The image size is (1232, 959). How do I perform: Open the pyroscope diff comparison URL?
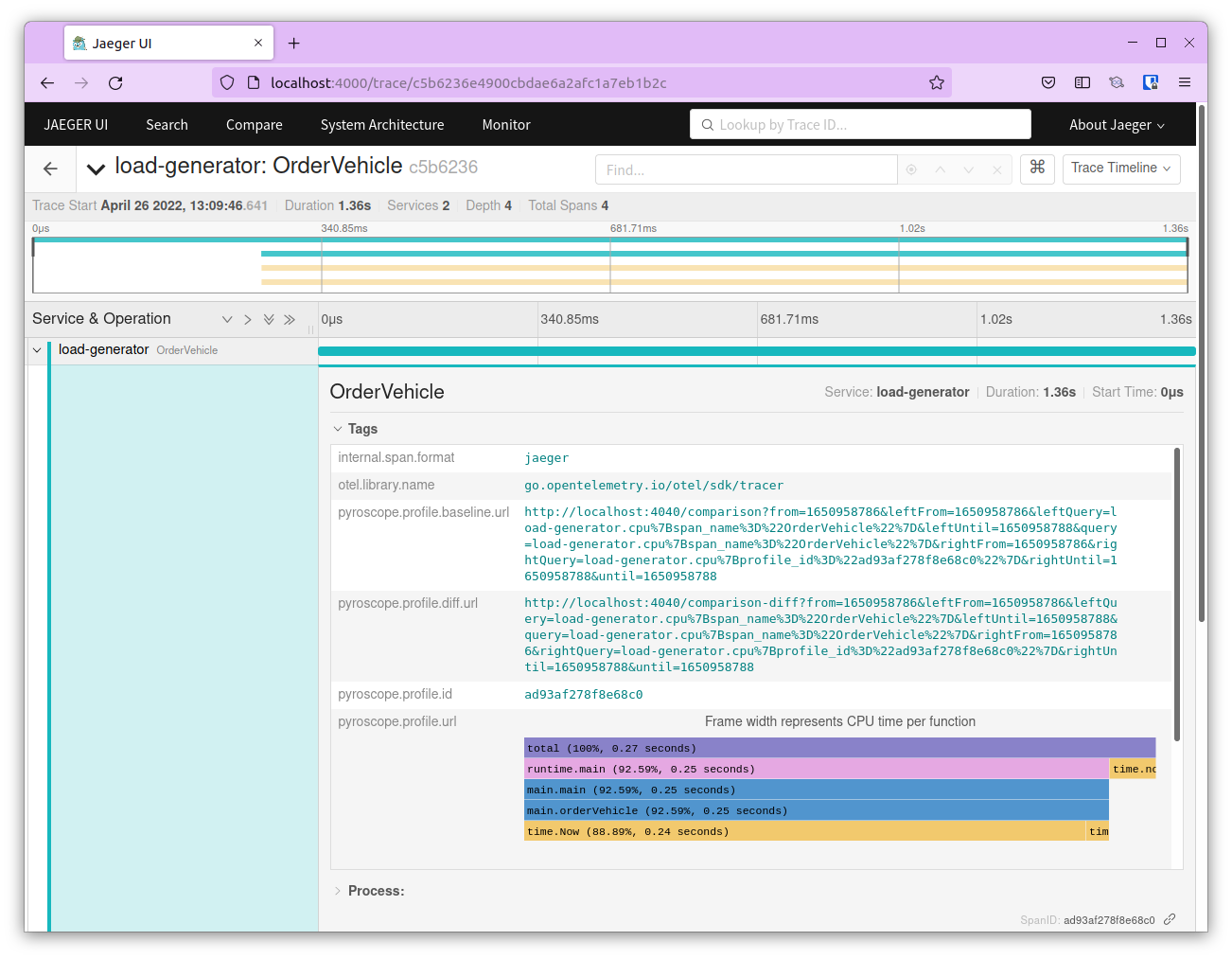click(x=820, y=635)
